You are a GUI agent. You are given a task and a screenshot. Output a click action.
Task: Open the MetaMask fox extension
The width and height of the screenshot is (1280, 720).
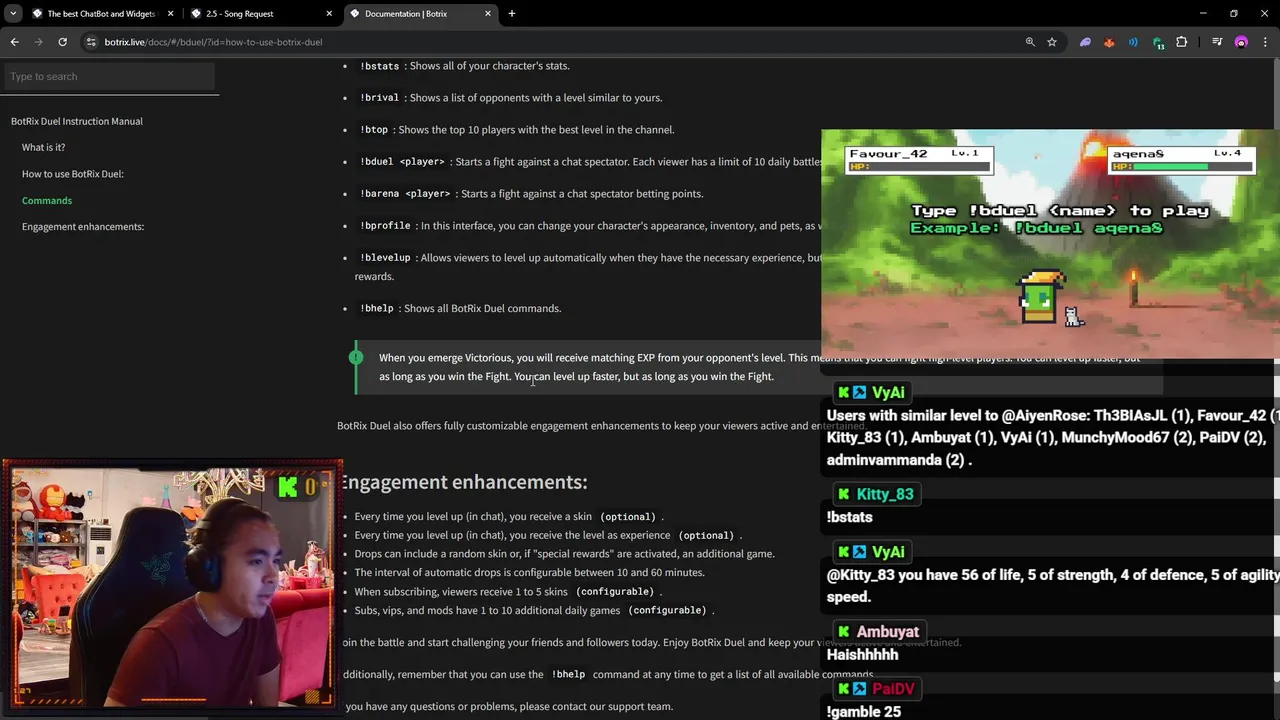pos(1109,42)
